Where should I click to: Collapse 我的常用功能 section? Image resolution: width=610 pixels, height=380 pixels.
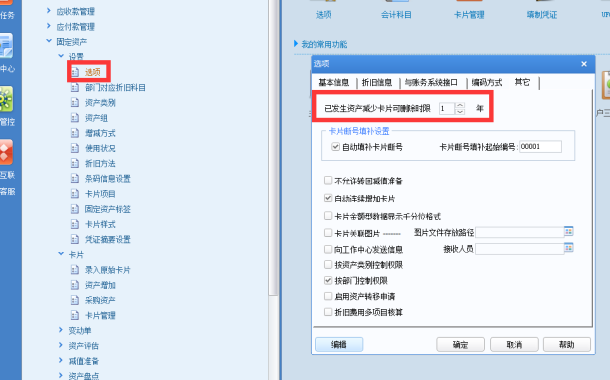point(296,44)
